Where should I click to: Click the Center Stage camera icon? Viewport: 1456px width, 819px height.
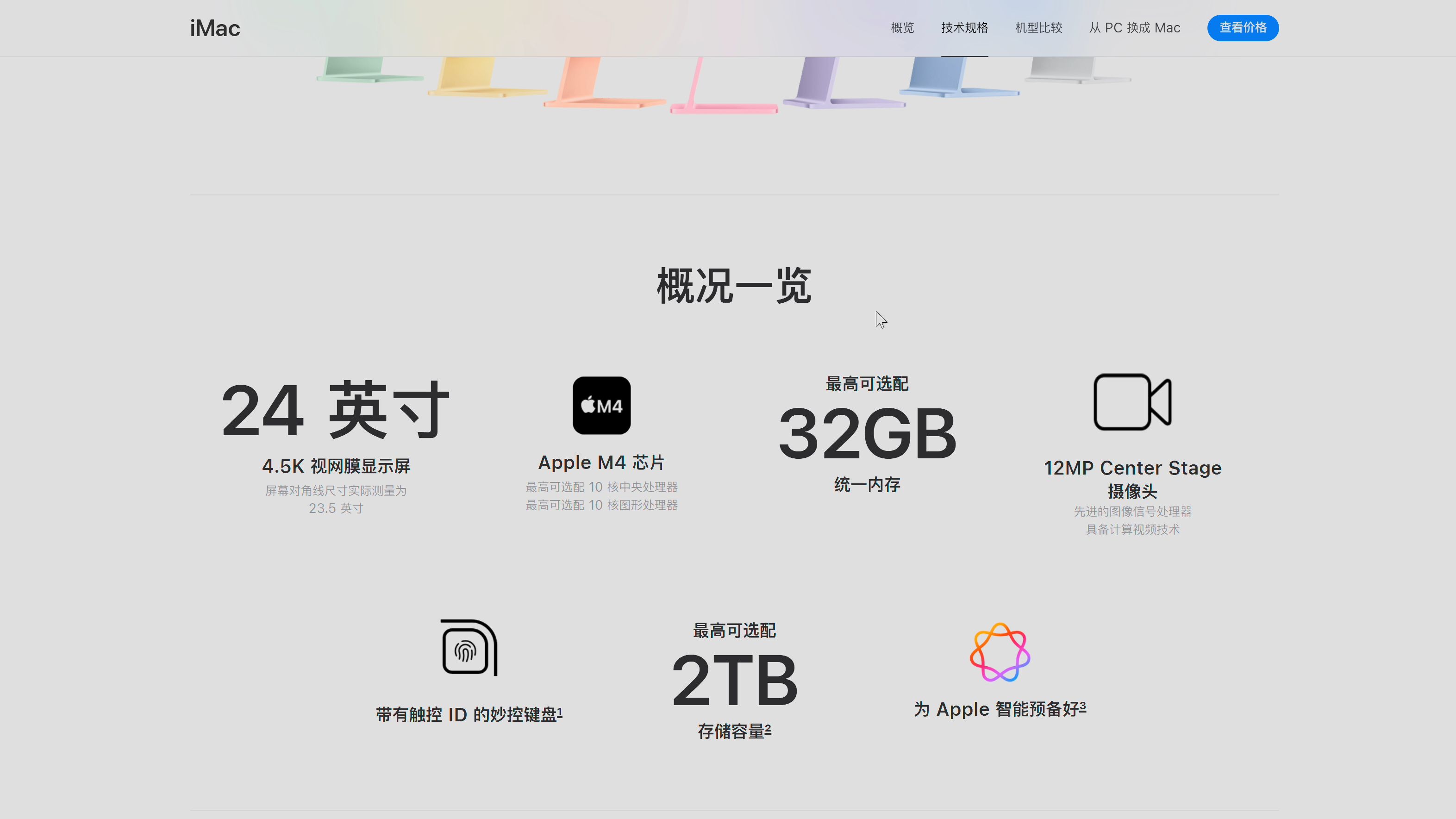point(1132,402)
